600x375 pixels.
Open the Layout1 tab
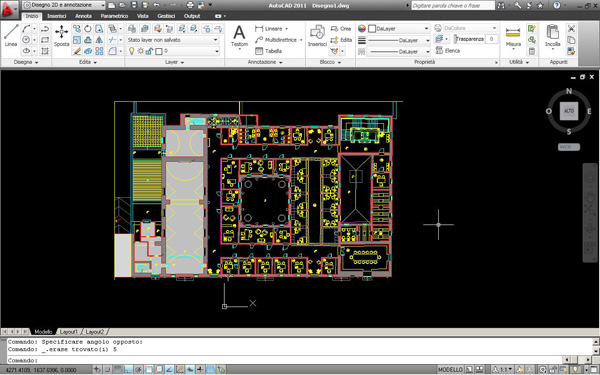click(x=69, y=332)
